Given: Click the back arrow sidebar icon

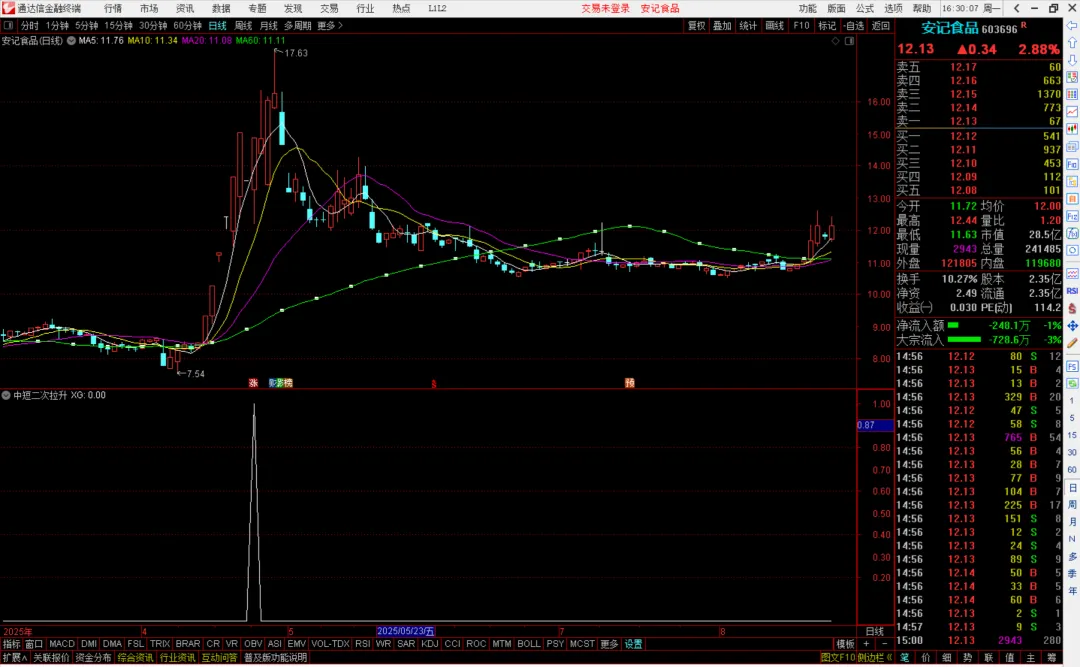Looking at the screenshot, I should click(x=1072, y=25).
